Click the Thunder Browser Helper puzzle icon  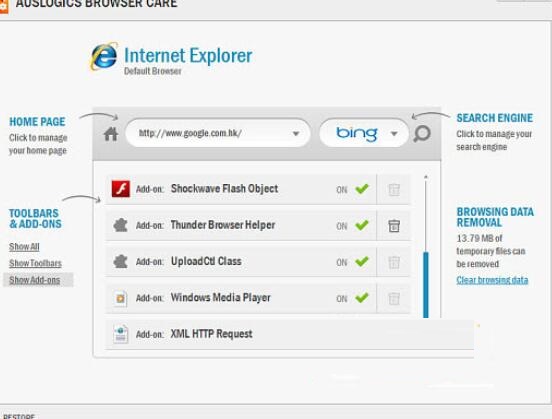pos(120,225)
